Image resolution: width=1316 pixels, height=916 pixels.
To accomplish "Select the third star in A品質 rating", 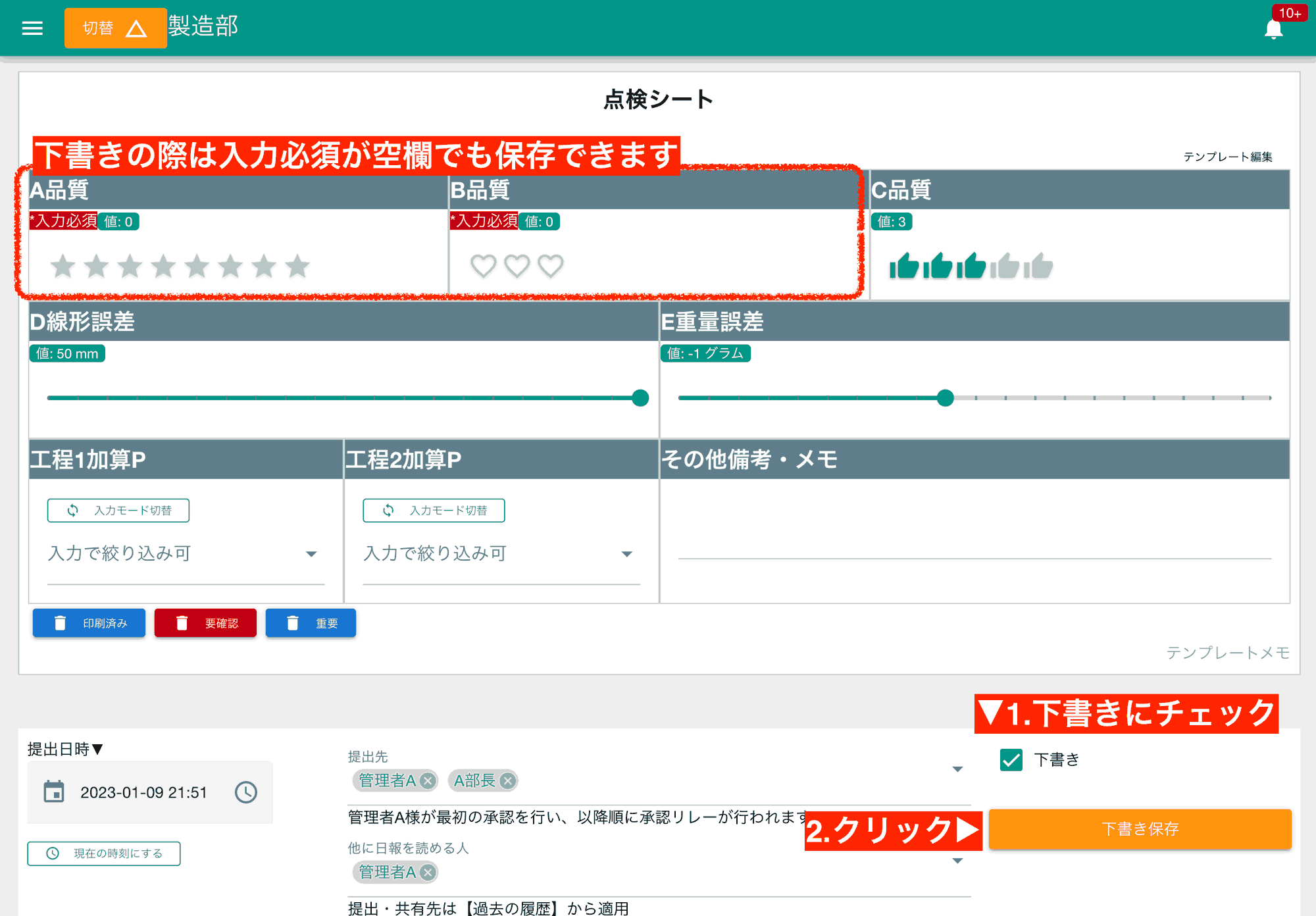I will click(130, 266).
